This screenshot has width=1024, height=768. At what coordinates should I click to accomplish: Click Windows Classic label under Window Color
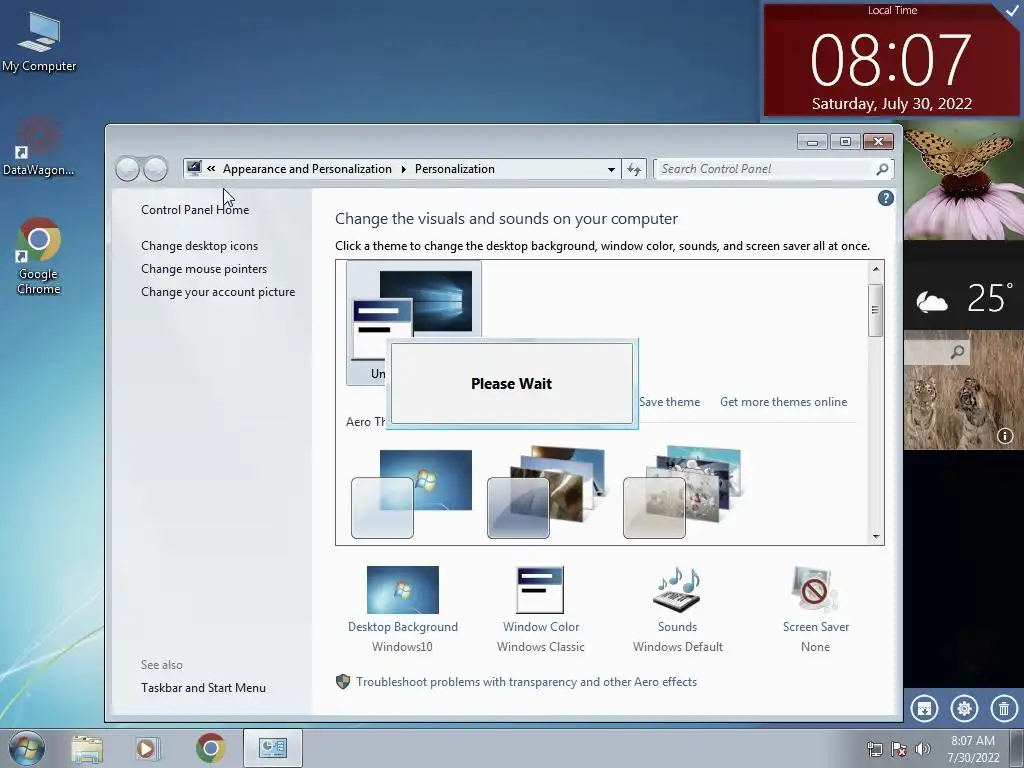coord(541,647)
